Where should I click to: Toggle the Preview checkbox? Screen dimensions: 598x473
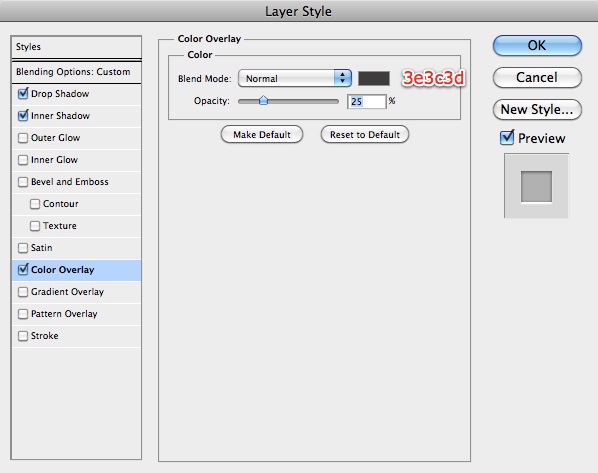(507, 138)
